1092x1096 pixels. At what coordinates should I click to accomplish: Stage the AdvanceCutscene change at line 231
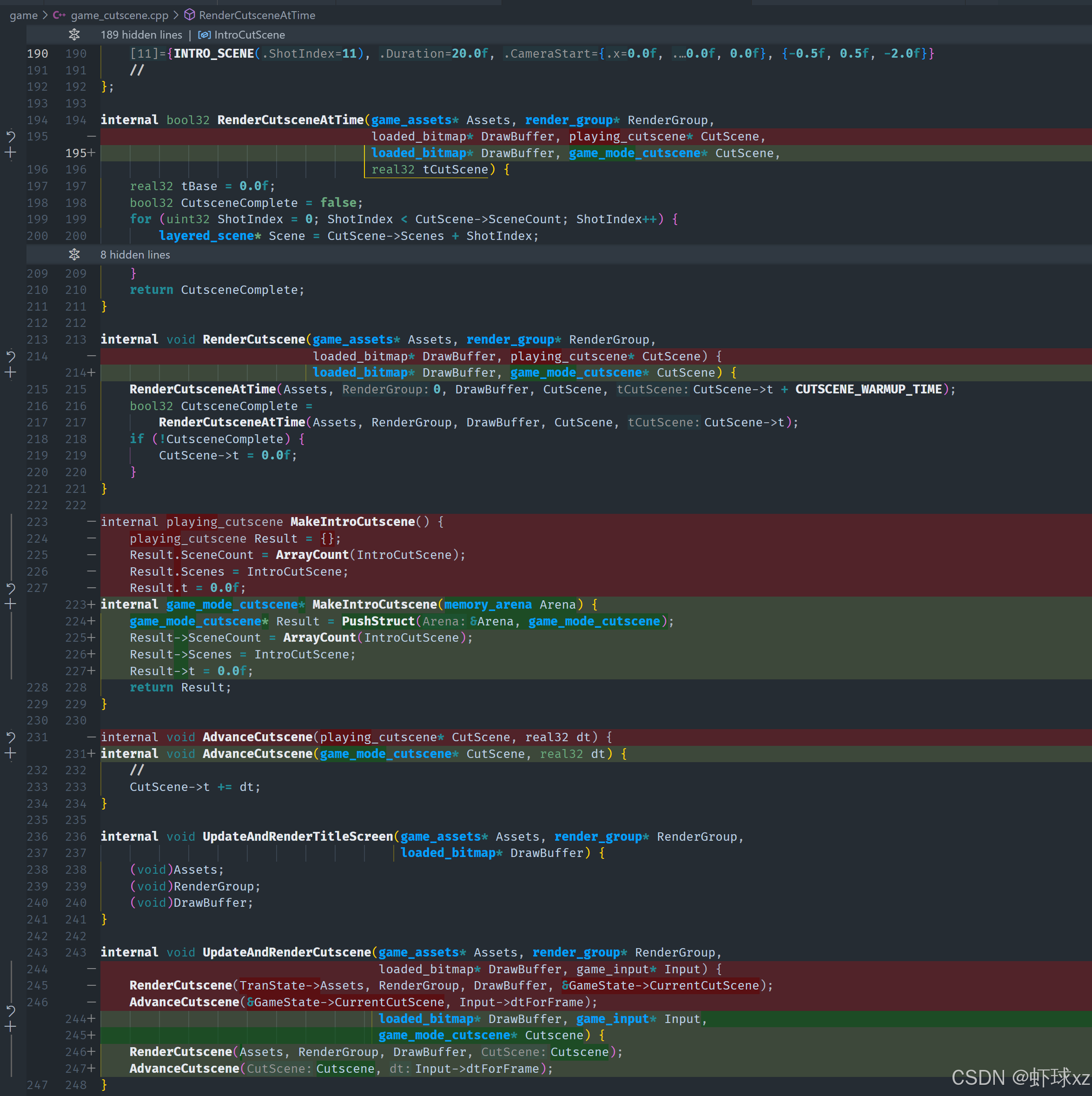(x=10, y=753)
